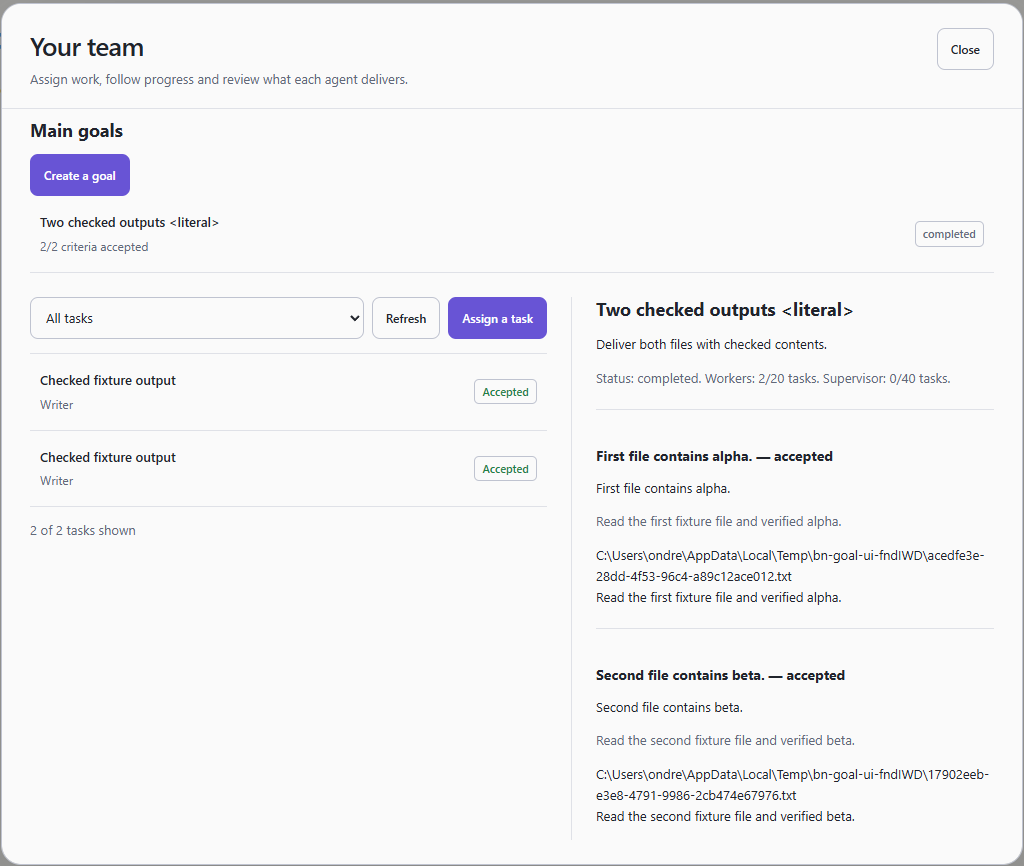The height and width of the screenshot is (866, 1024).
Task: Click the Main goals heading
Action: tap(76, 131)
